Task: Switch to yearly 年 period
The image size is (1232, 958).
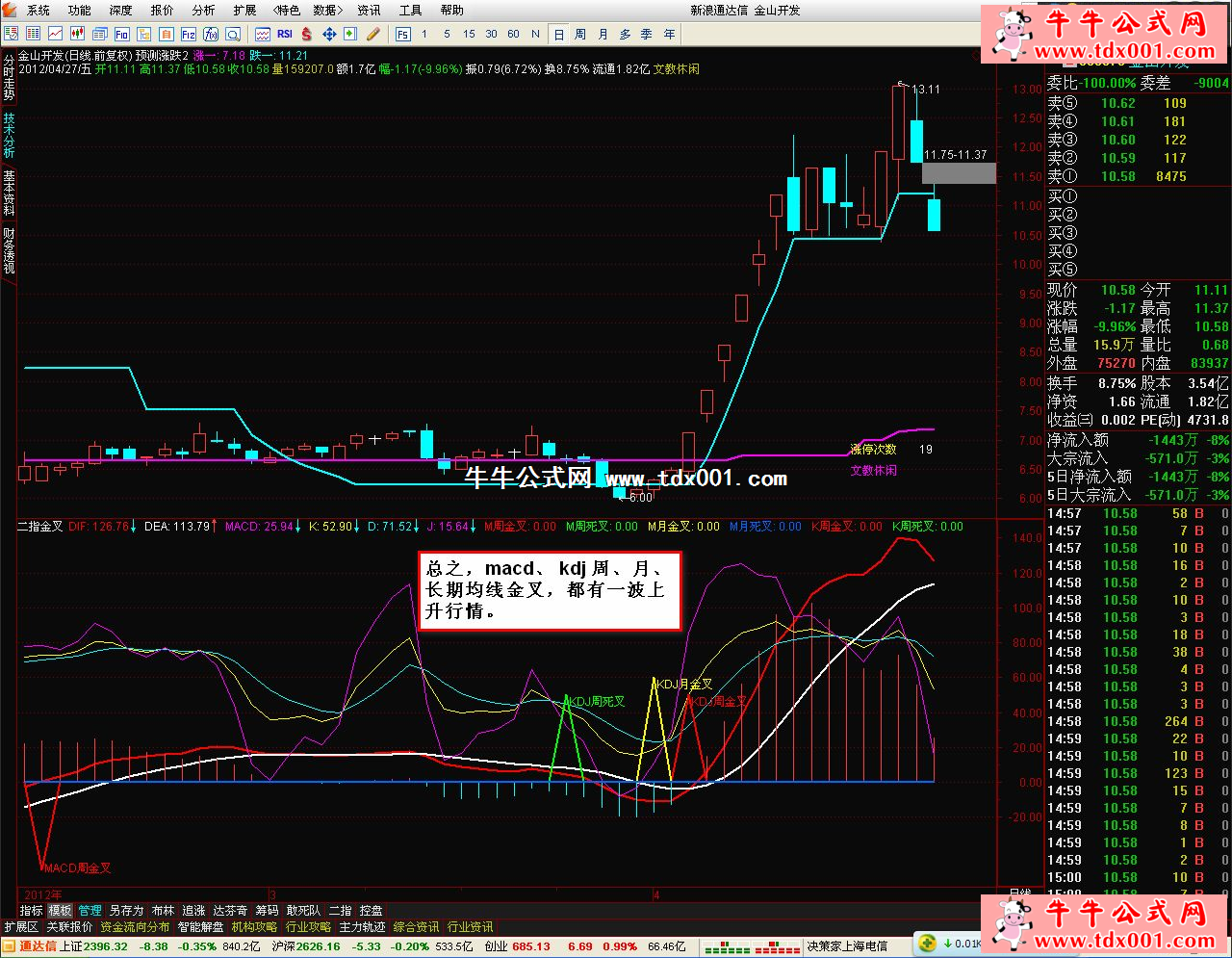Action: (669, 34)
